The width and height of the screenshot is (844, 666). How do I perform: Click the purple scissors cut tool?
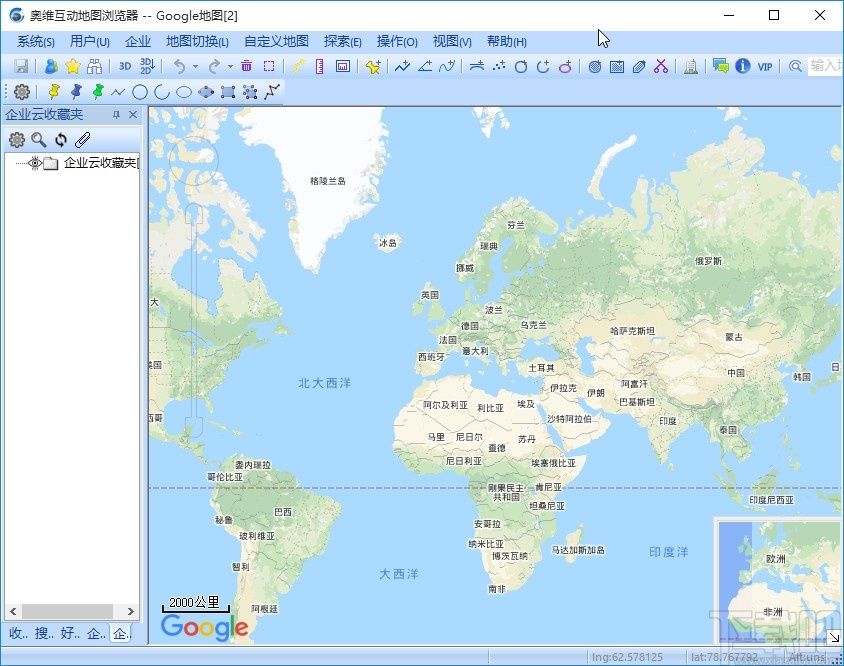(661, 66)
